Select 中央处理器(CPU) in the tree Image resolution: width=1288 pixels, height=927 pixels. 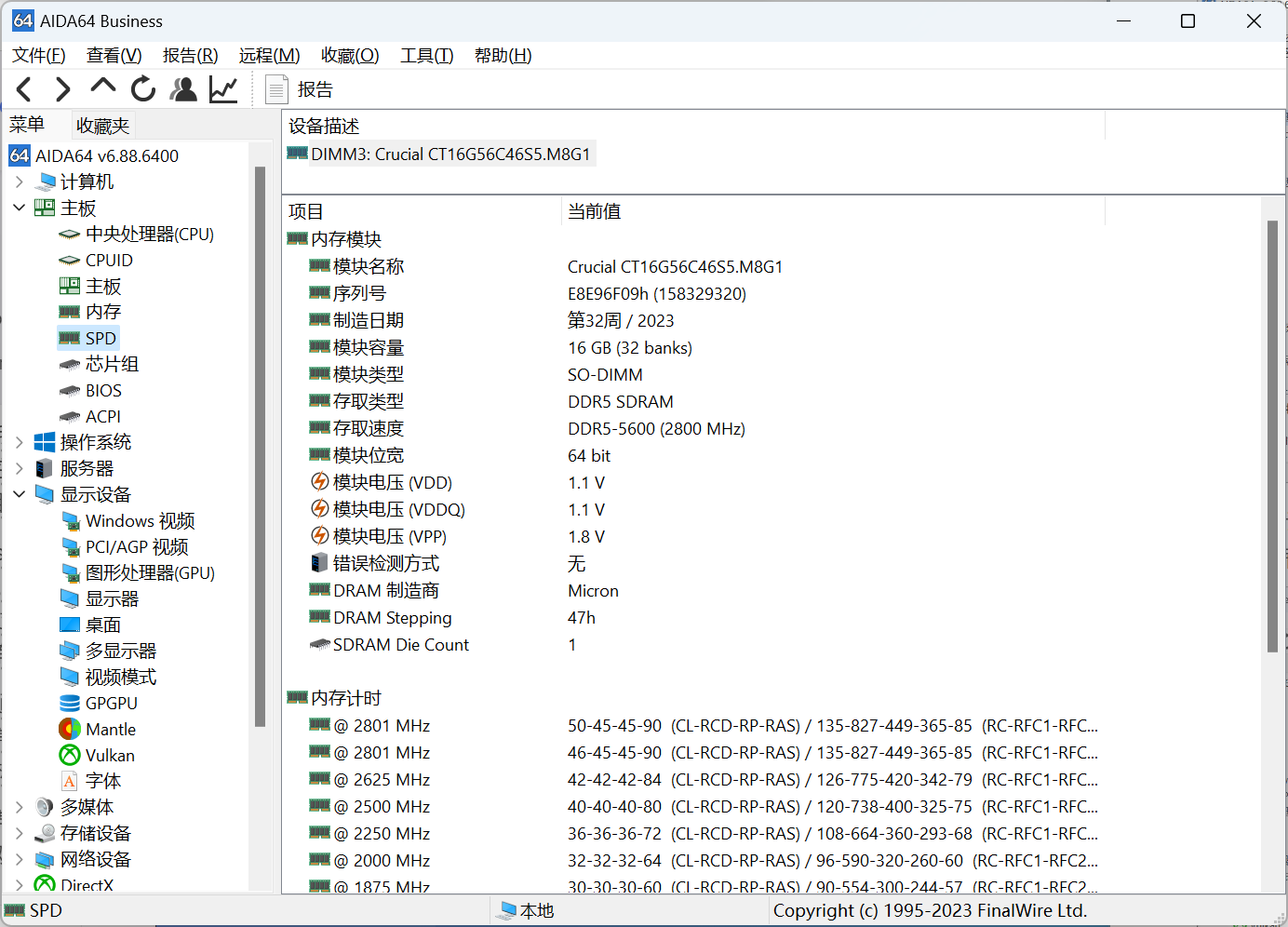tap(137, 234)
